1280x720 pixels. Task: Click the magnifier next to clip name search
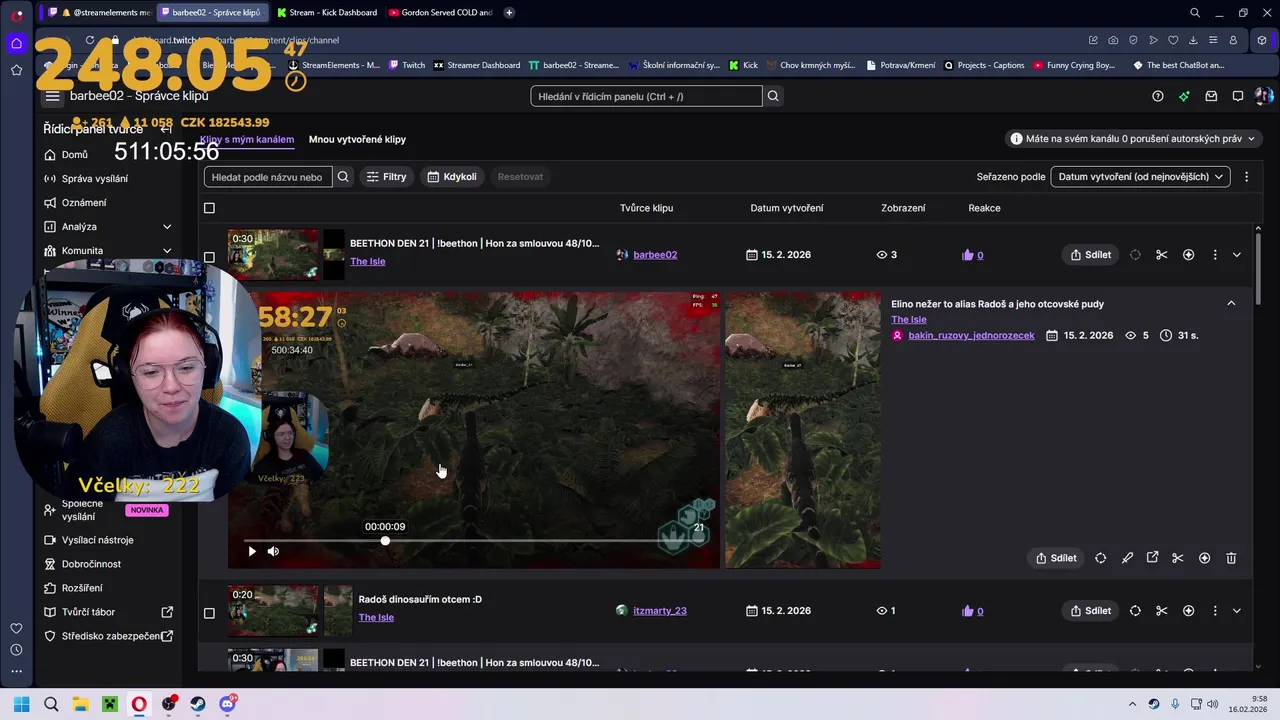pyautogui.click(x=343, y=177)
